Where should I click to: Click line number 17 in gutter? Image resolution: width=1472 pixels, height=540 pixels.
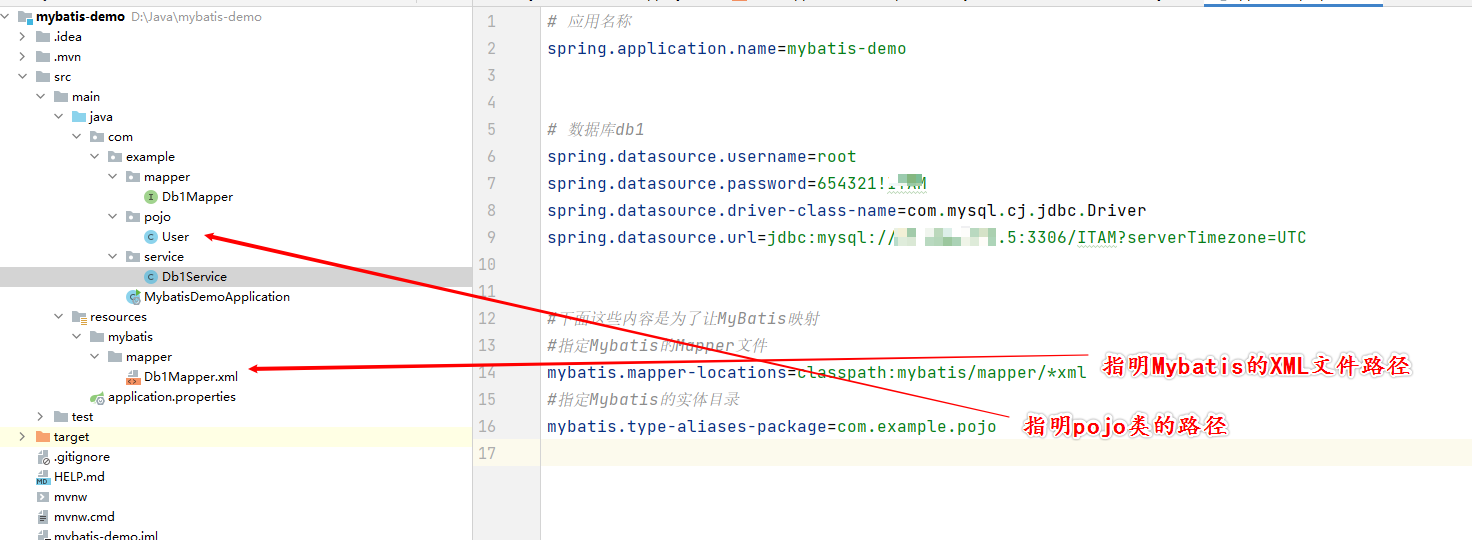click(x=486, y=453)
